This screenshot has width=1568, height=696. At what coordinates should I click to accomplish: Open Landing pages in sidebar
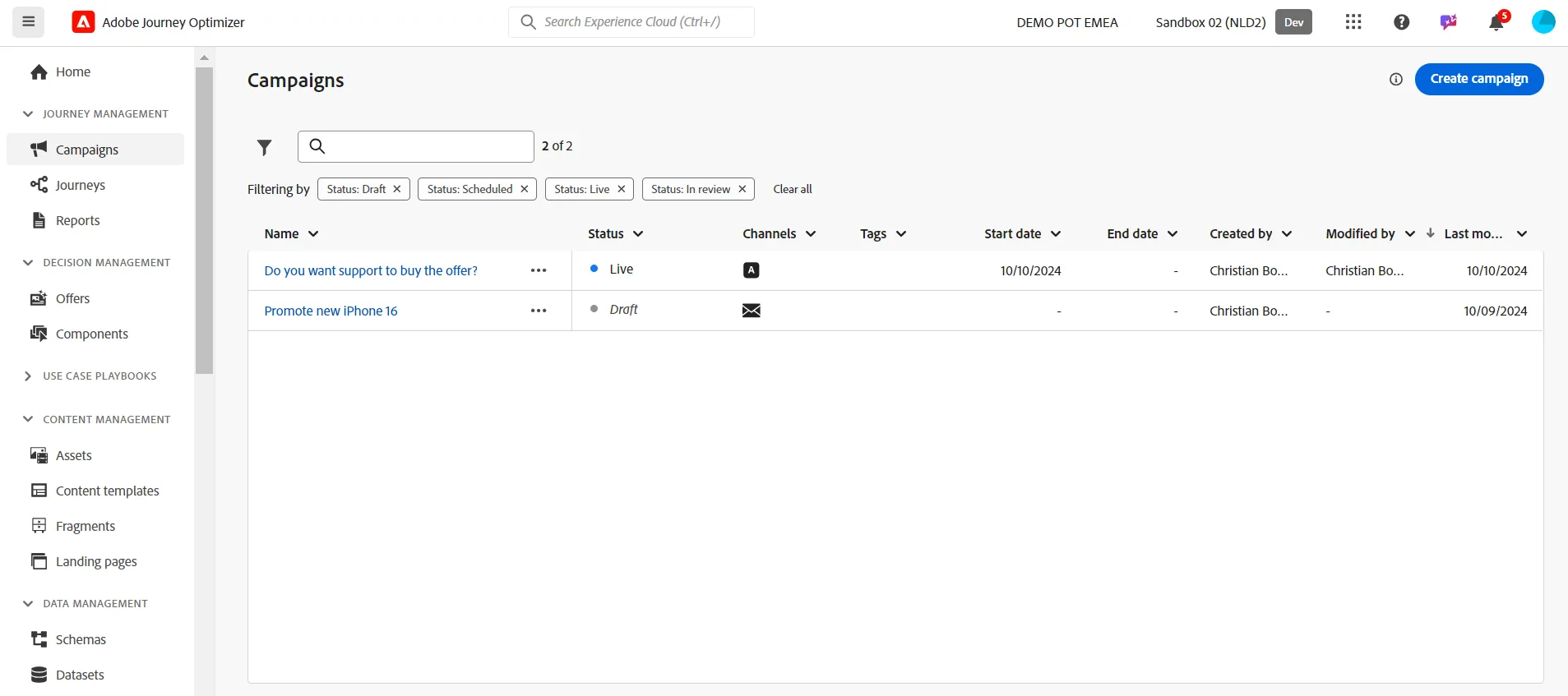coord(95,561)
